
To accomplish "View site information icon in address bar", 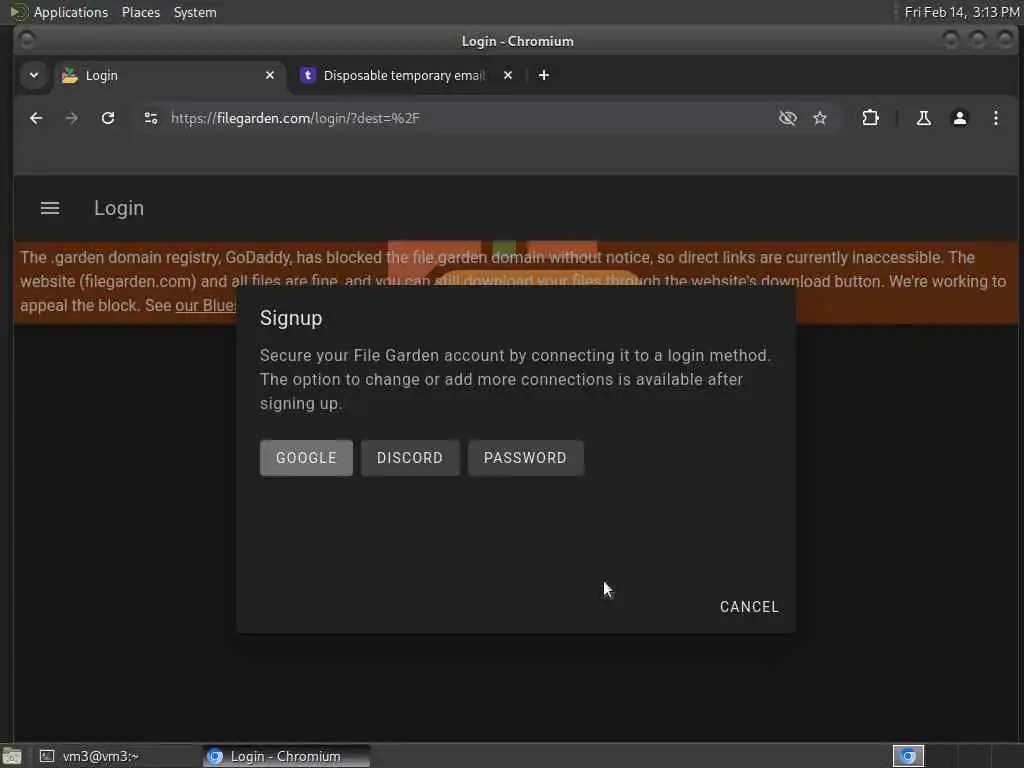I will (151, 118).
